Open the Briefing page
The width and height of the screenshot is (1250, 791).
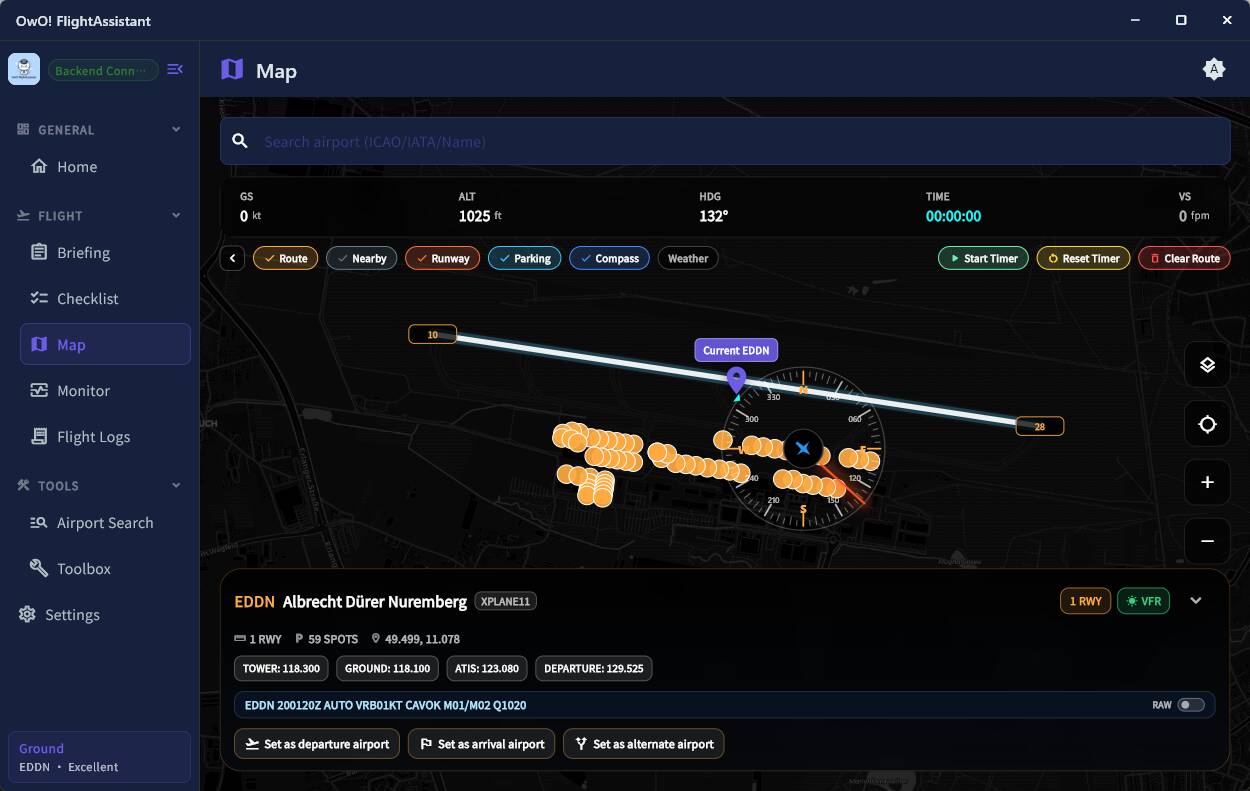[105, 253]
